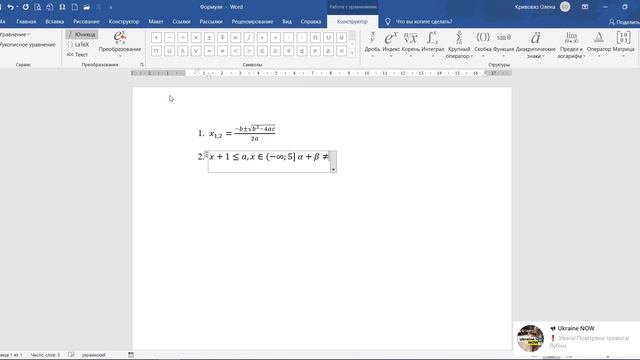
Task: Insert the not-equal symbol from gallery
Action: click(222, 51)
